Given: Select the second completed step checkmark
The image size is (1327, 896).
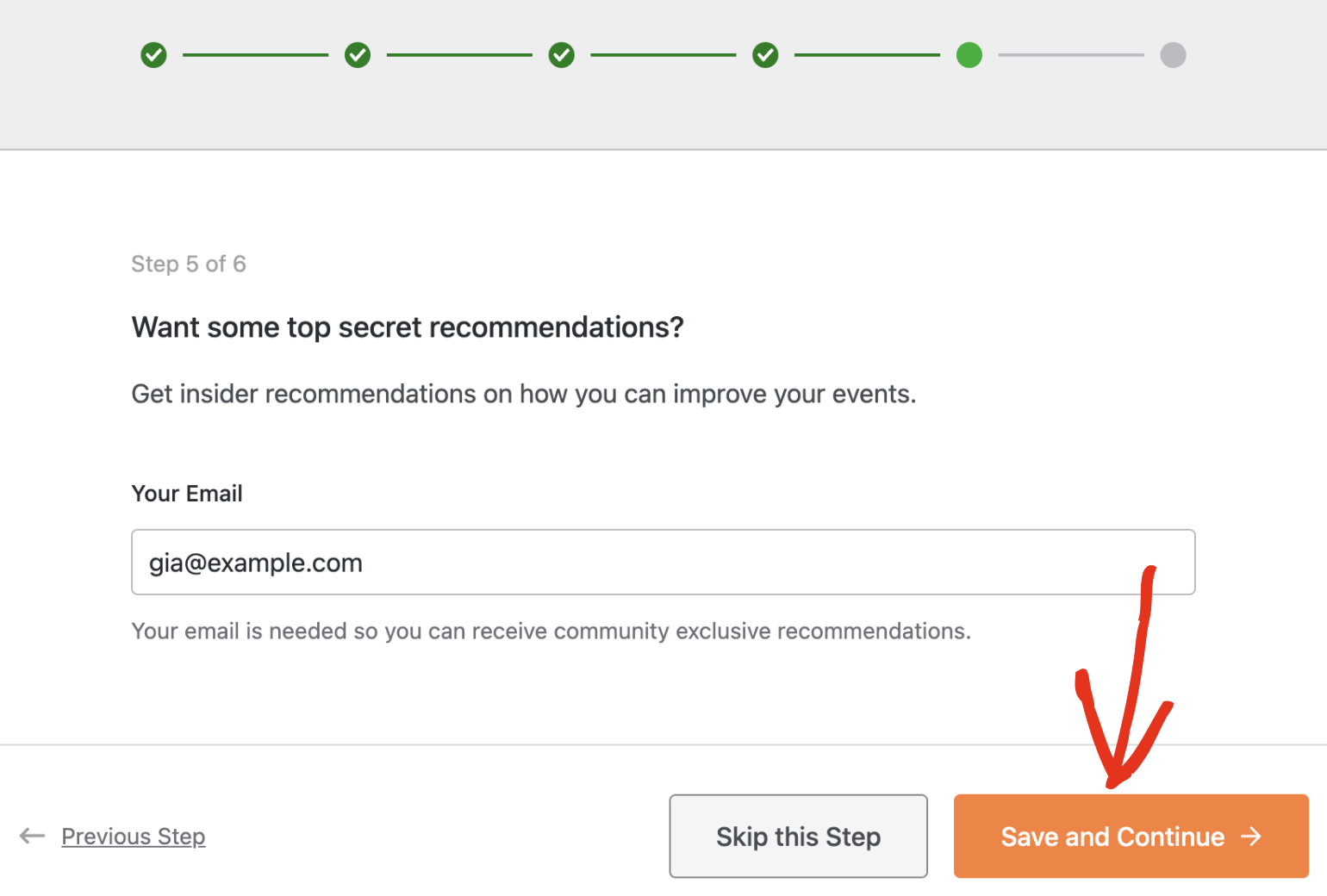Looking at the screenshot, I should click(358, 55).
